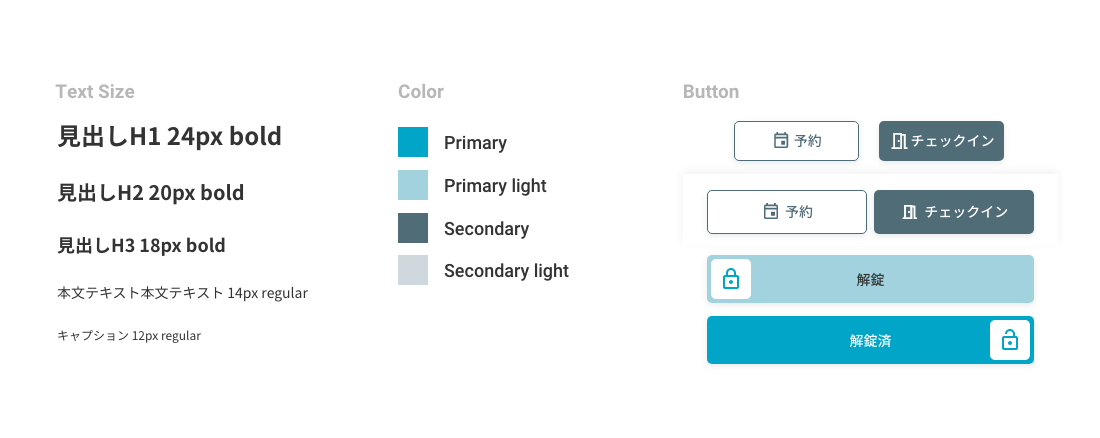Screen dimensions: 1100x438
Task: Select the Primary color swatch
Action: [x=413, y=142]
